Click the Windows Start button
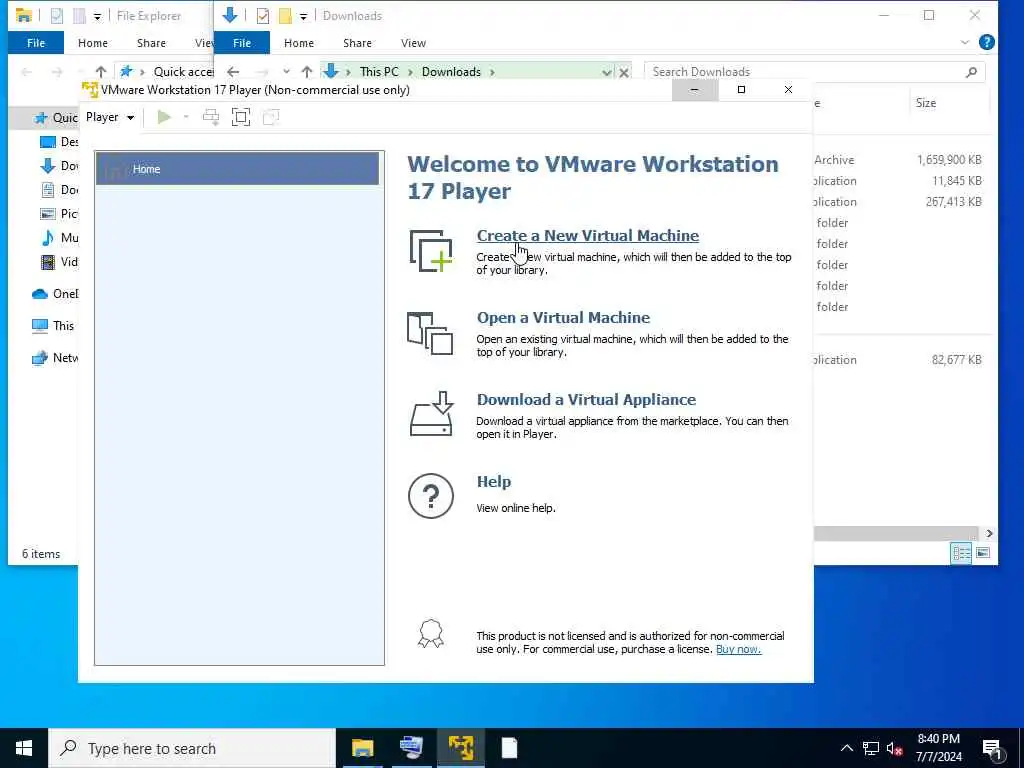1024x768 pixels. pos(24,748)
